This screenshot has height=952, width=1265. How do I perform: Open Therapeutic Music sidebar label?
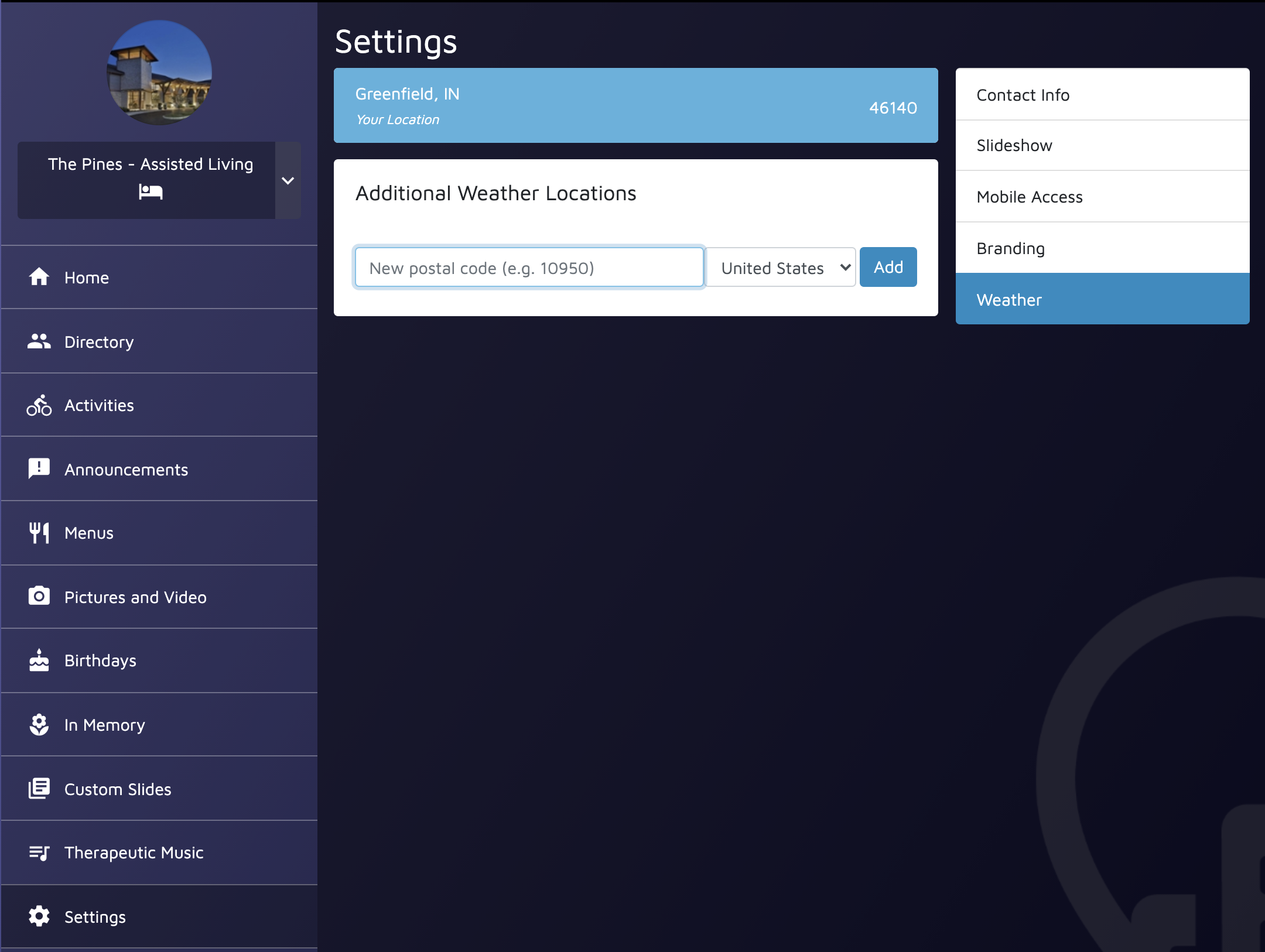coord(134,852)
